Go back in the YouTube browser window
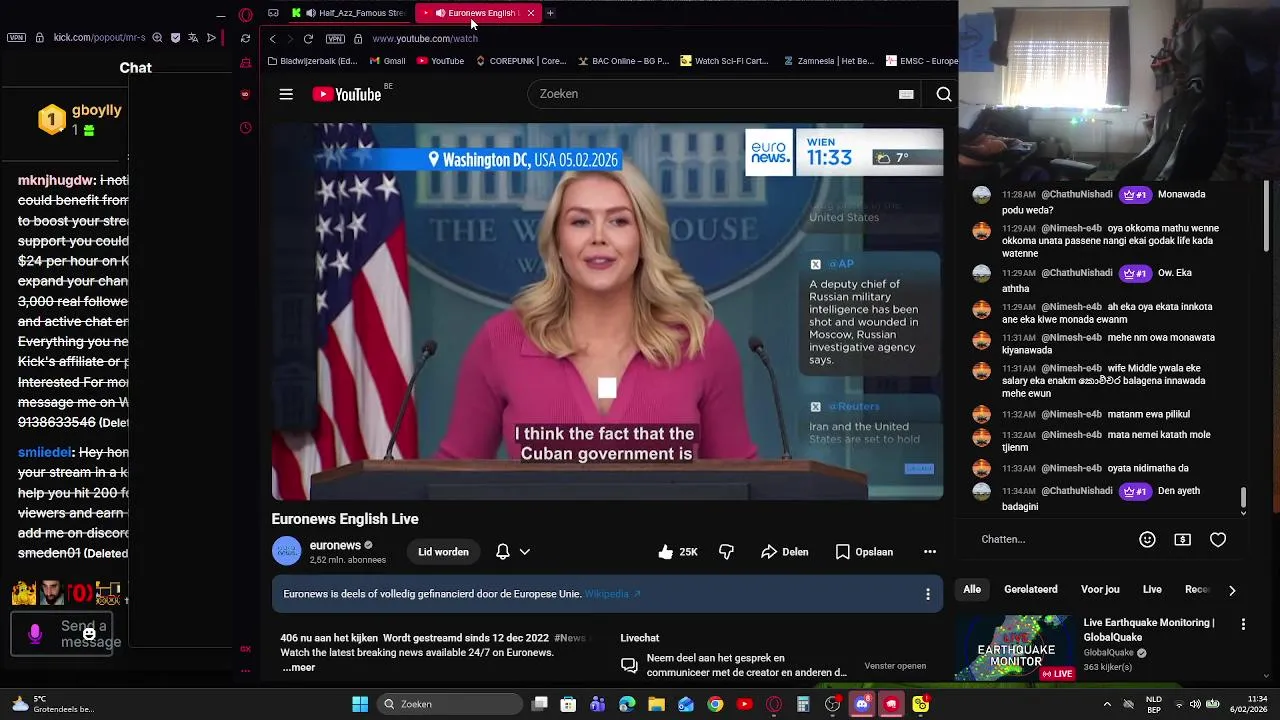Screen dimensions: 1280x720 pyautogui.click(x=272, y=39)
